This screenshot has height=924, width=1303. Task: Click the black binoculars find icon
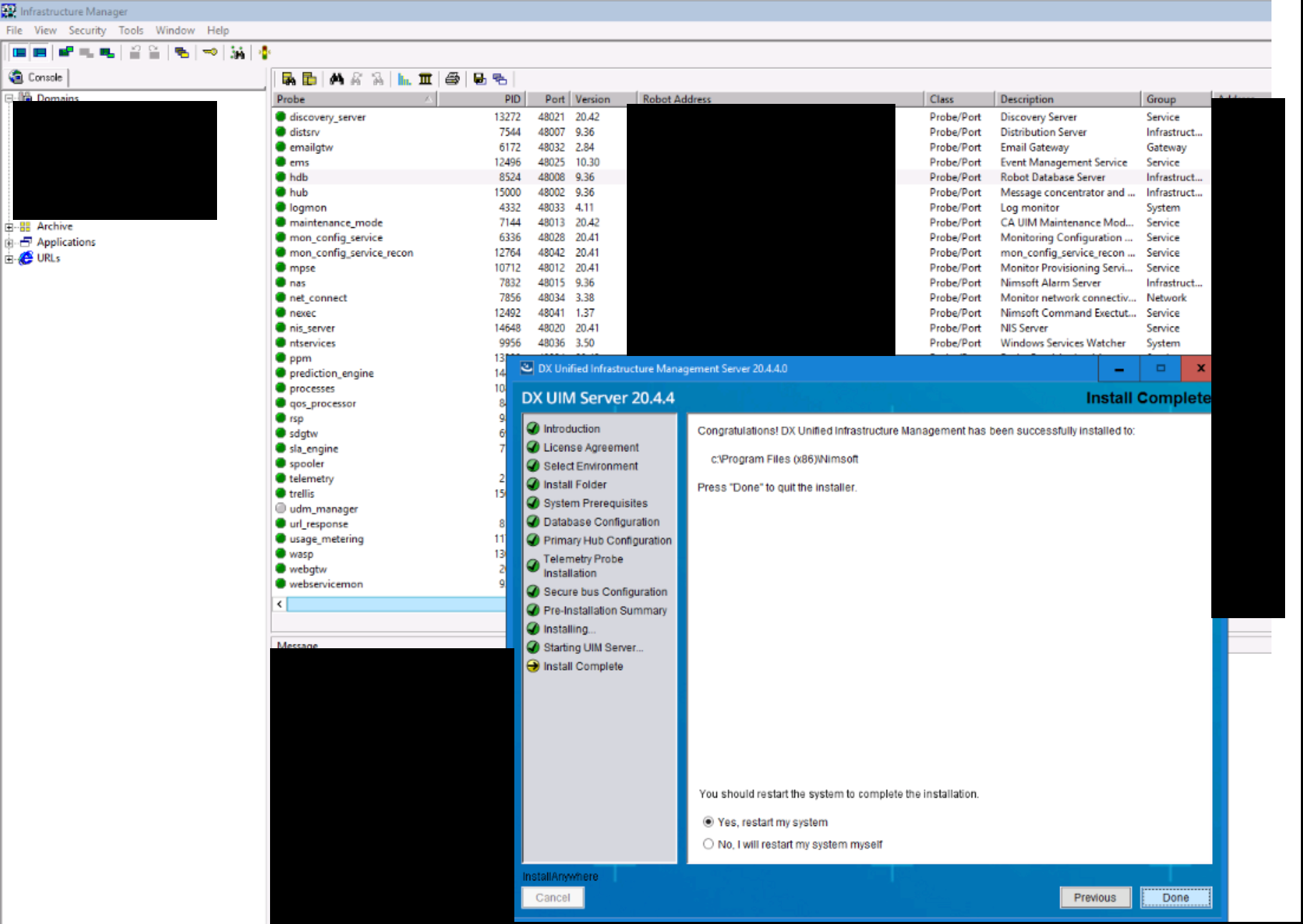pyautogui.click(x=337, y=79)
